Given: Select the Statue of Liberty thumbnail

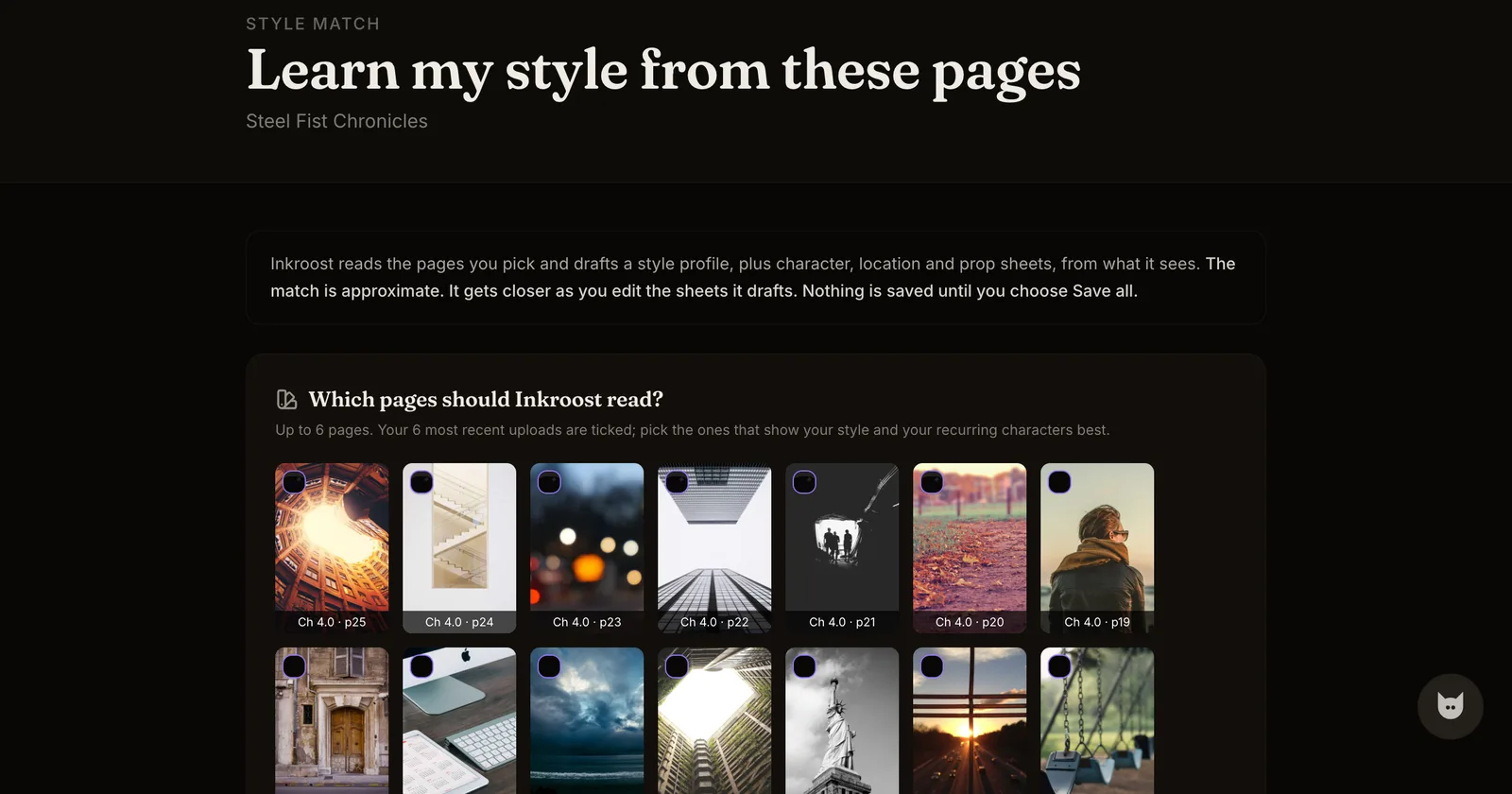Looking at the screenshot, I should click(842, 723).
